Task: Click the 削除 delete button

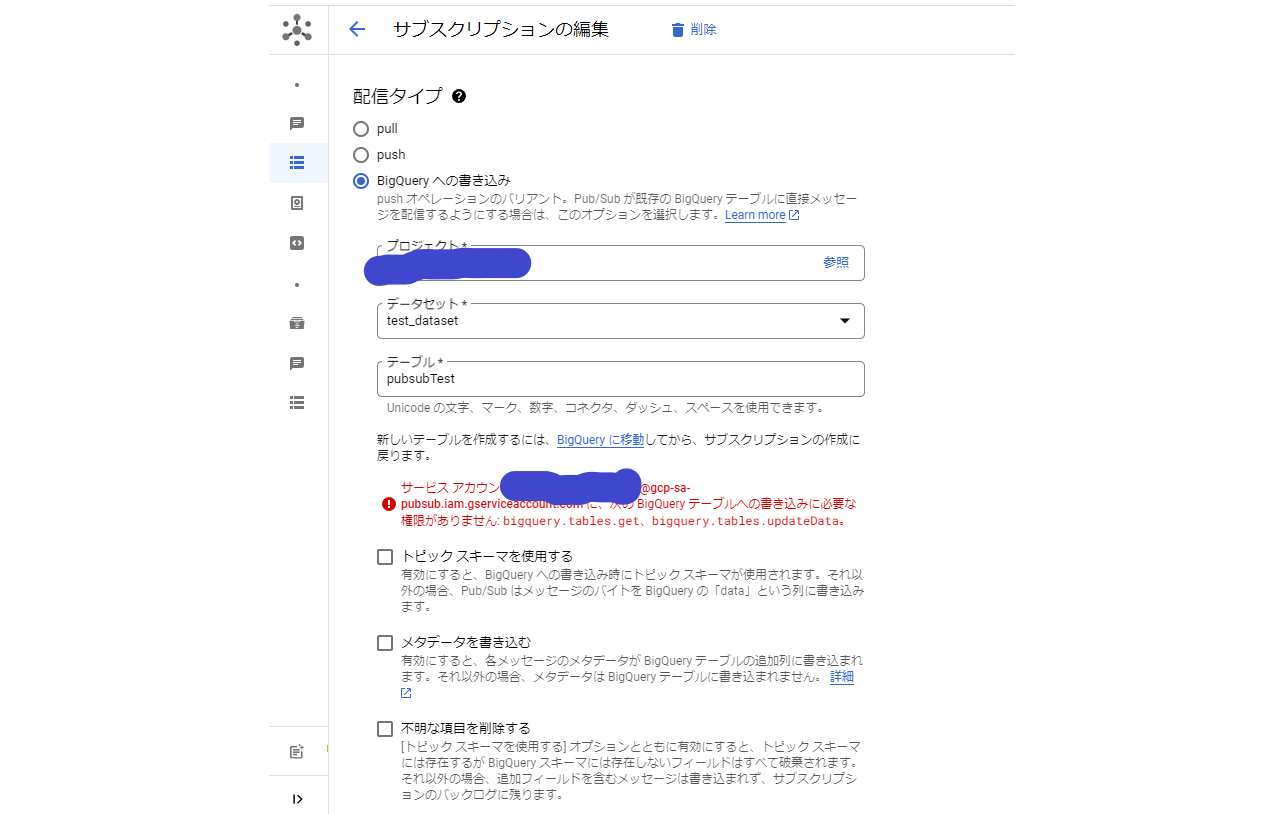Action: click(x=694, y=30)
